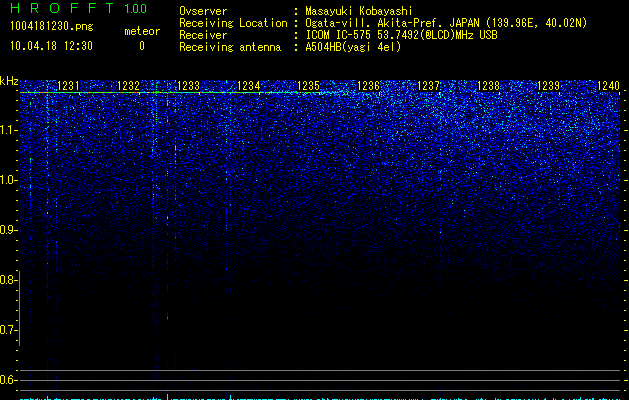Screen dimensions: 629x400
Task: Click the 0.9 kHz axis label
Action: [8, 230]
